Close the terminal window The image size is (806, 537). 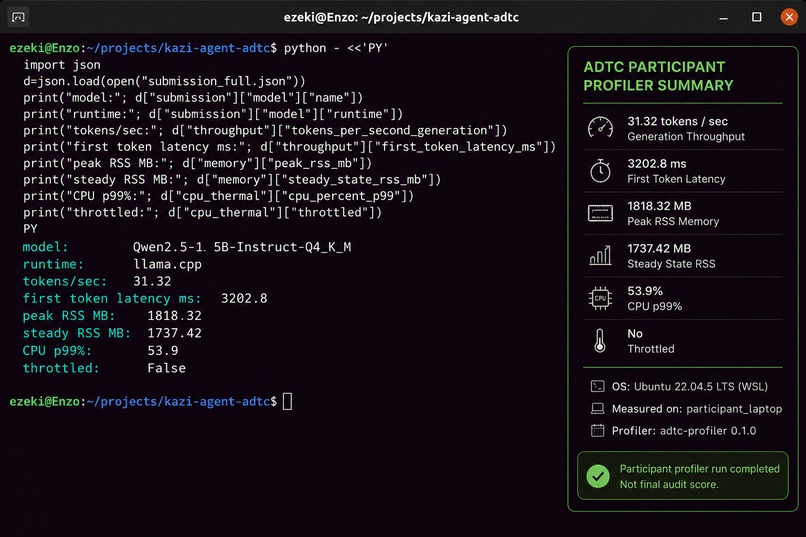[789, 17]
